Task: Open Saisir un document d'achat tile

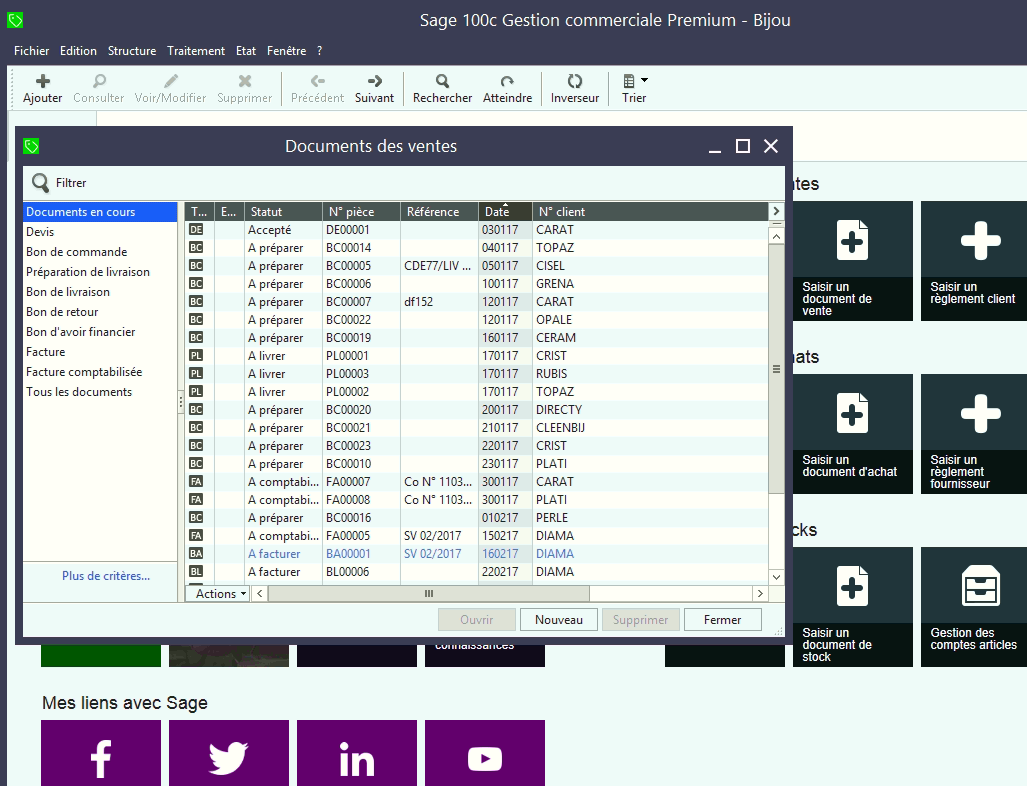Action: pyautogui.click(x=851, y=434)
